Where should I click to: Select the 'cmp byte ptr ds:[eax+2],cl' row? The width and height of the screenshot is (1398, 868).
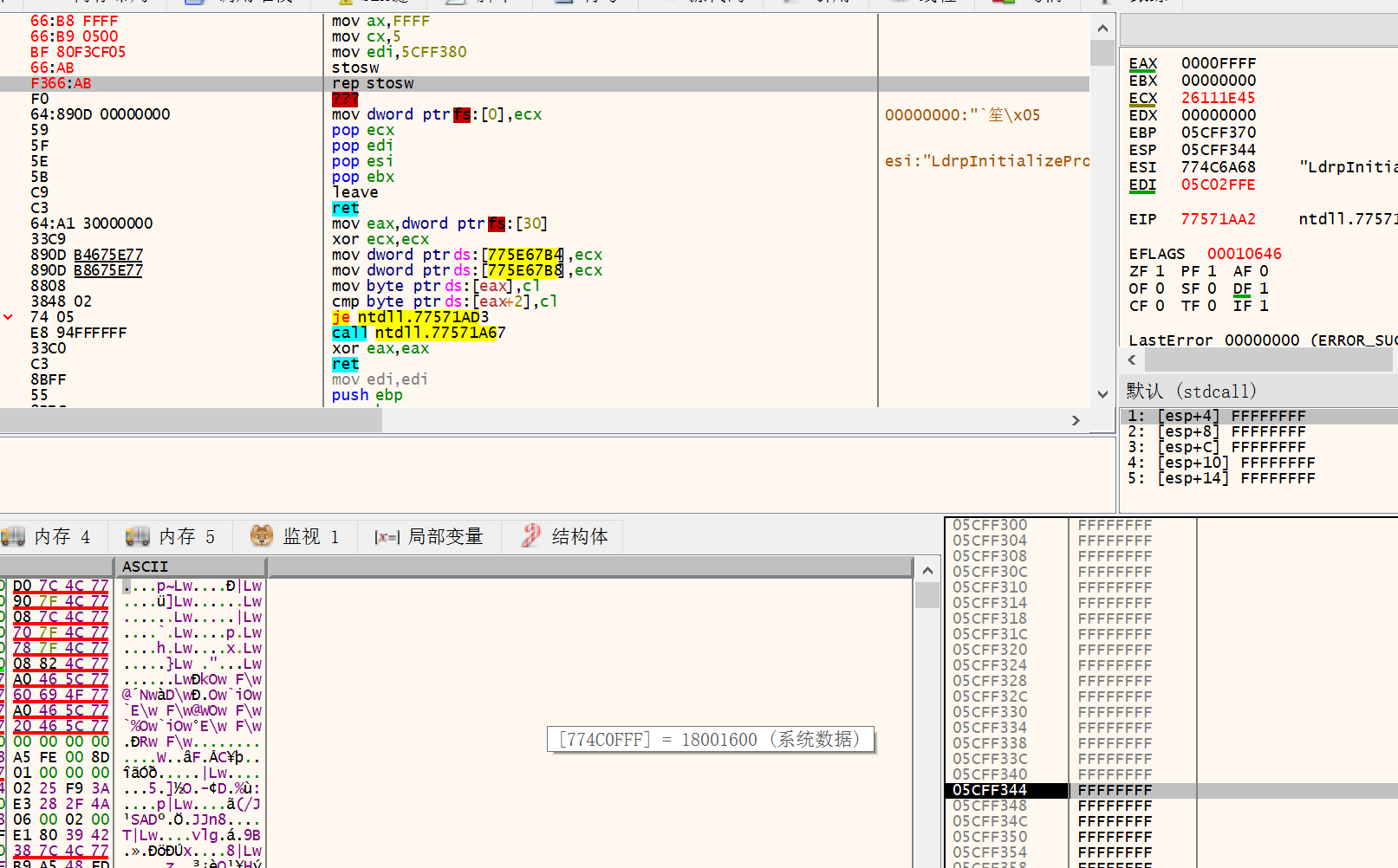click(445, 301)
